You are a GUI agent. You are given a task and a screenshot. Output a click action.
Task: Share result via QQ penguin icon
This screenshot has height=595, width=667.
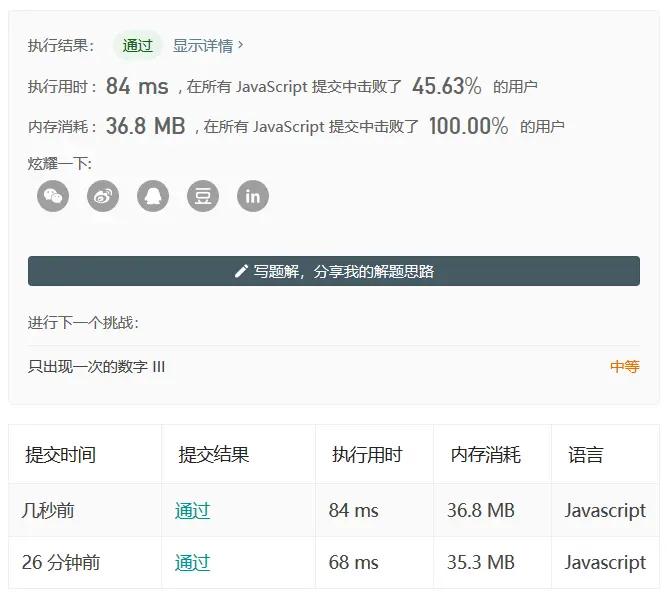click(x=153, y=196)
